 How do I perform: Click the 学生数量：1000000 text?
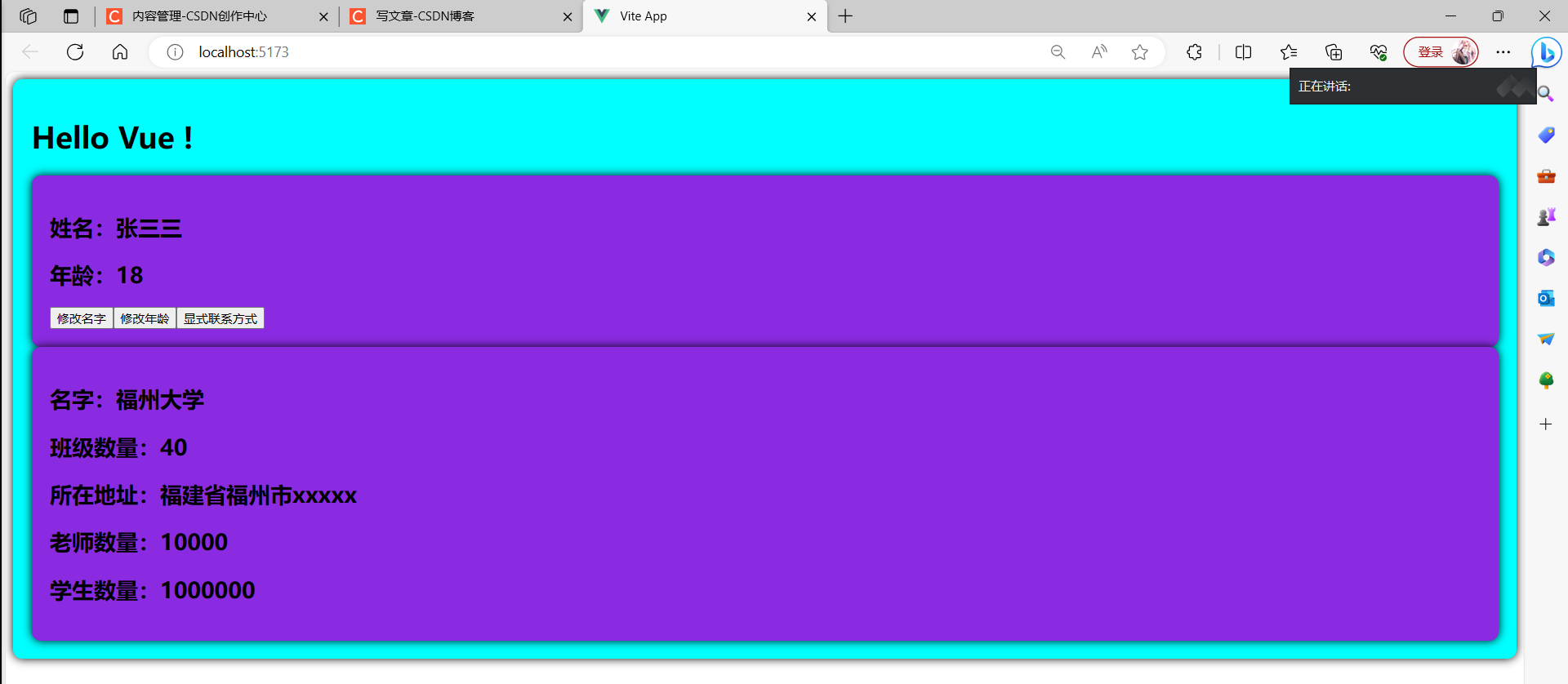tap(153, 590)
